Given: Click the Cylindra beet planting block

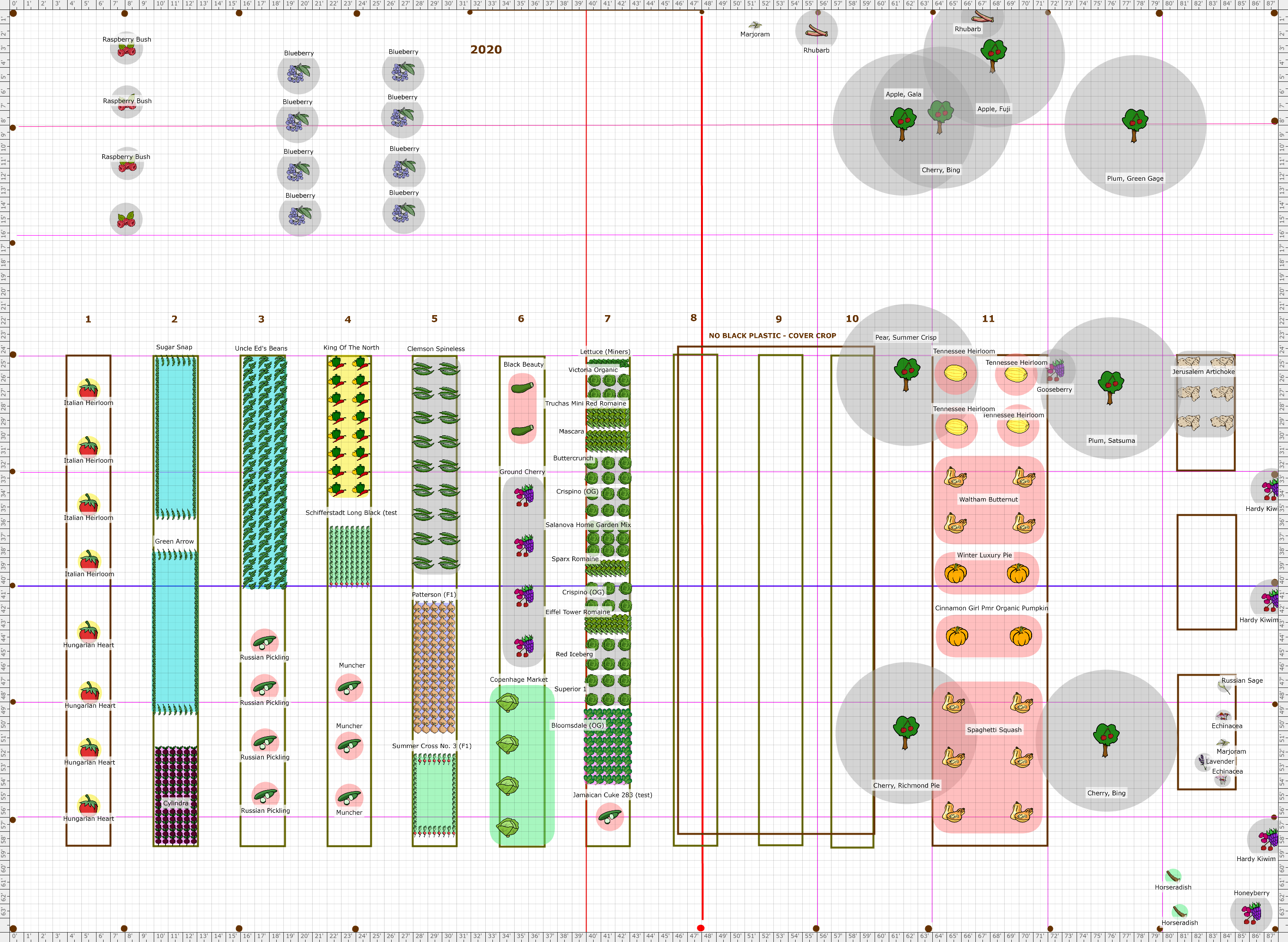Looking at the screenshot, I should (176, 795).
